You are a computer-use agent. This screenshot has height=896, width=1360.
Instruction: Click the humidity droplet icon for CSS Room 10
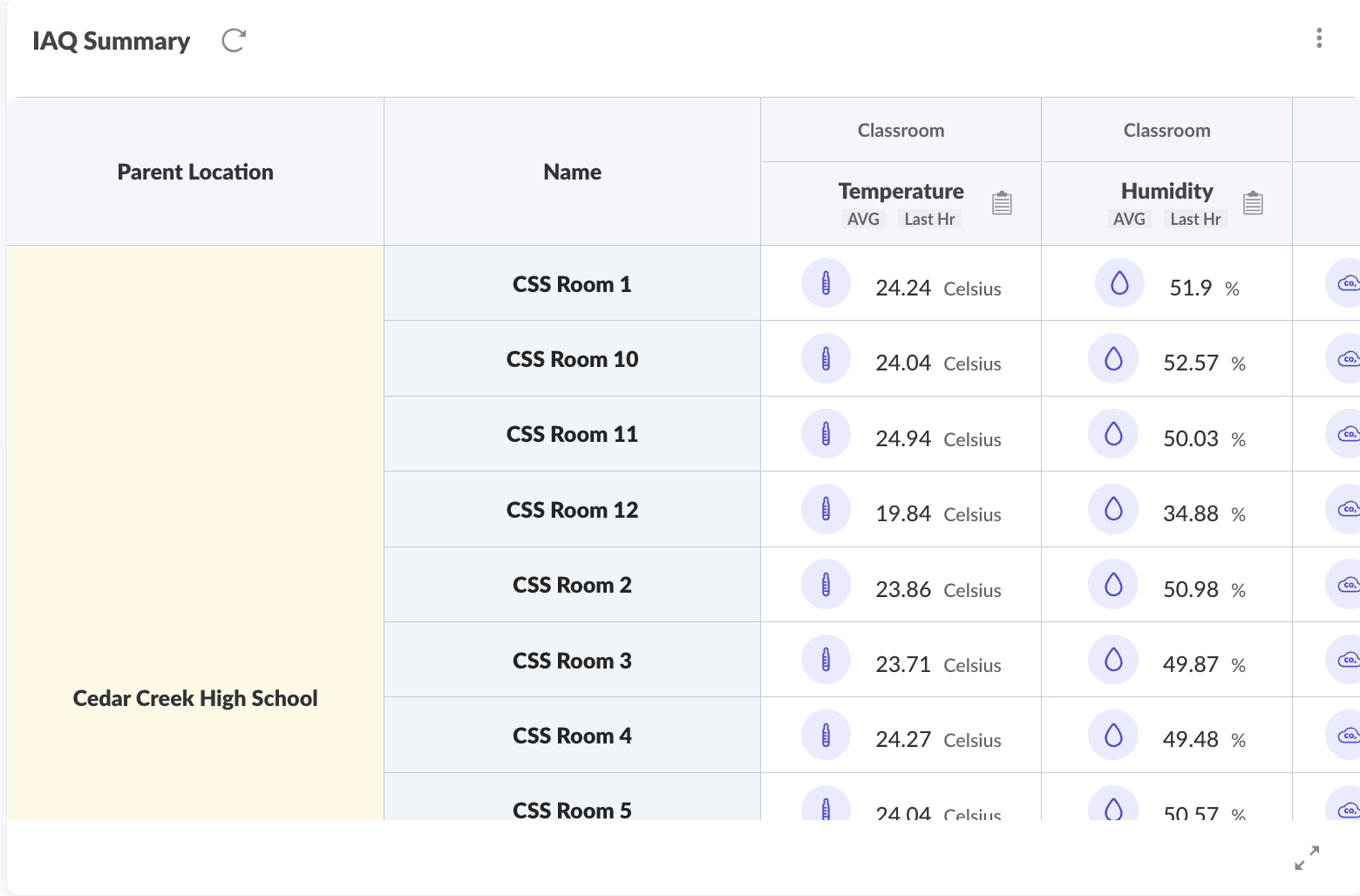[x=1113, y=358]
